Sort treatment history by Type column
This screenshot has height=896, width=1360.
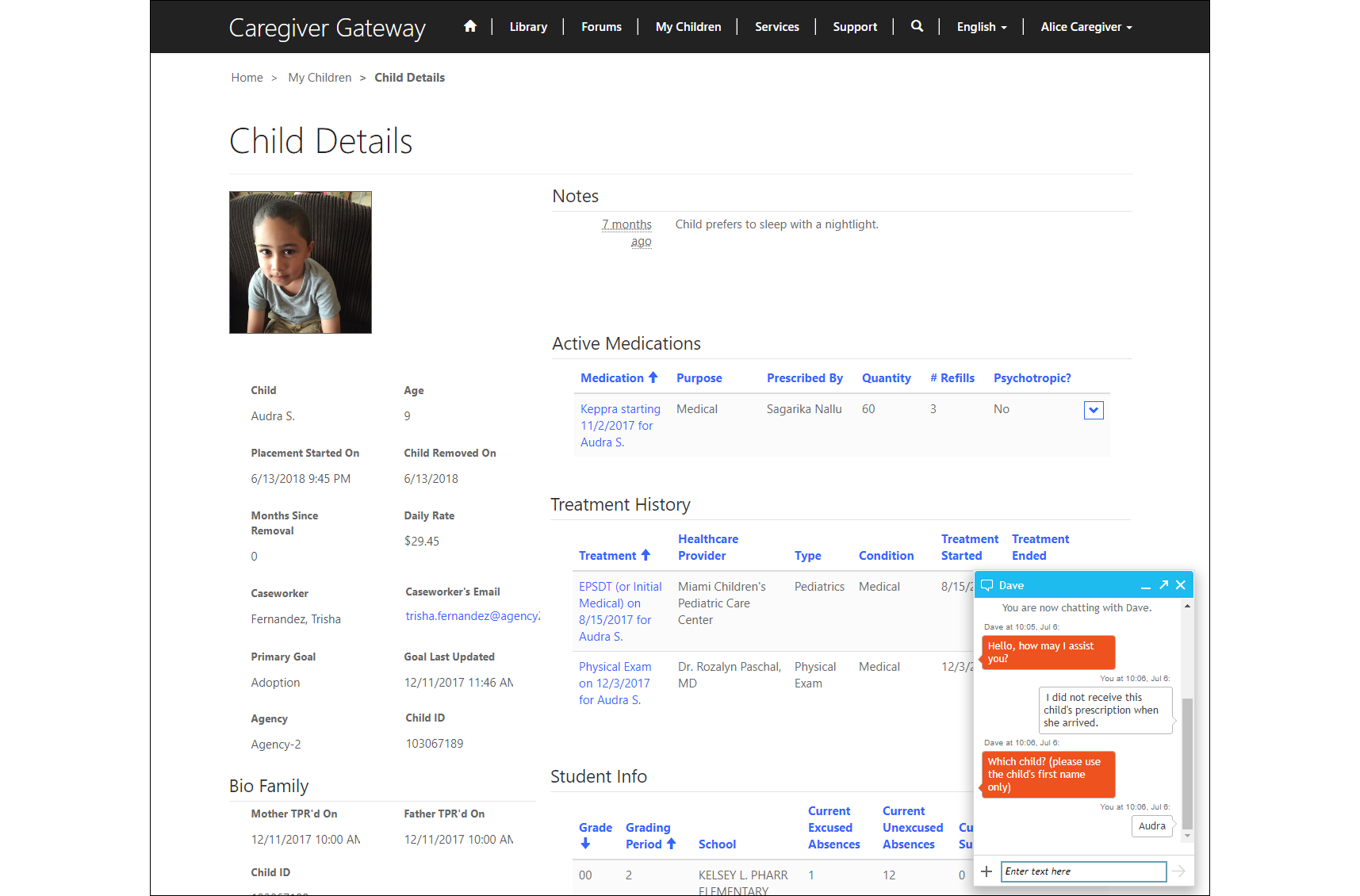pyautogui.click(x=807, y=556)
